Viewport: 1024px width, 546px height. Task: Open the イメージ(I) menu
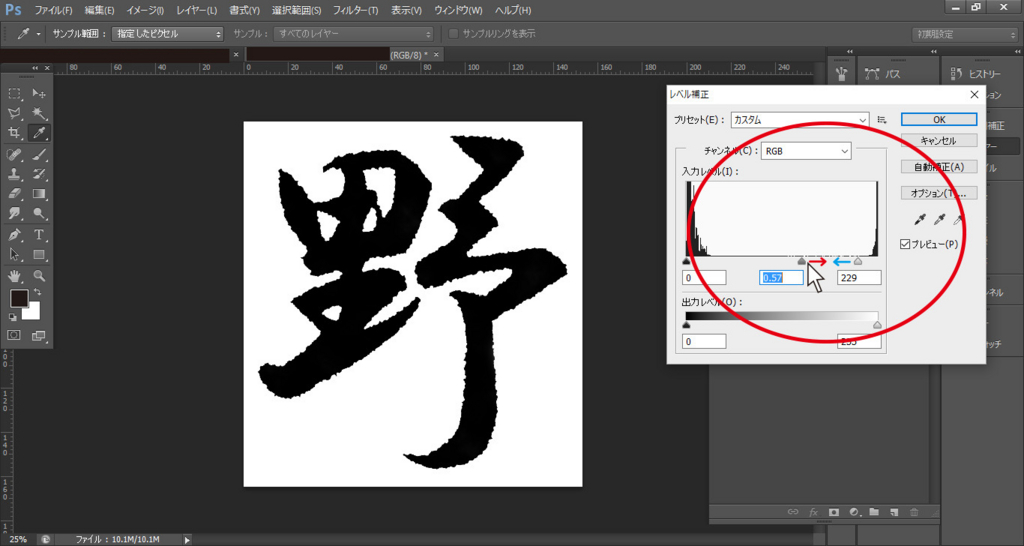(144, 11)
